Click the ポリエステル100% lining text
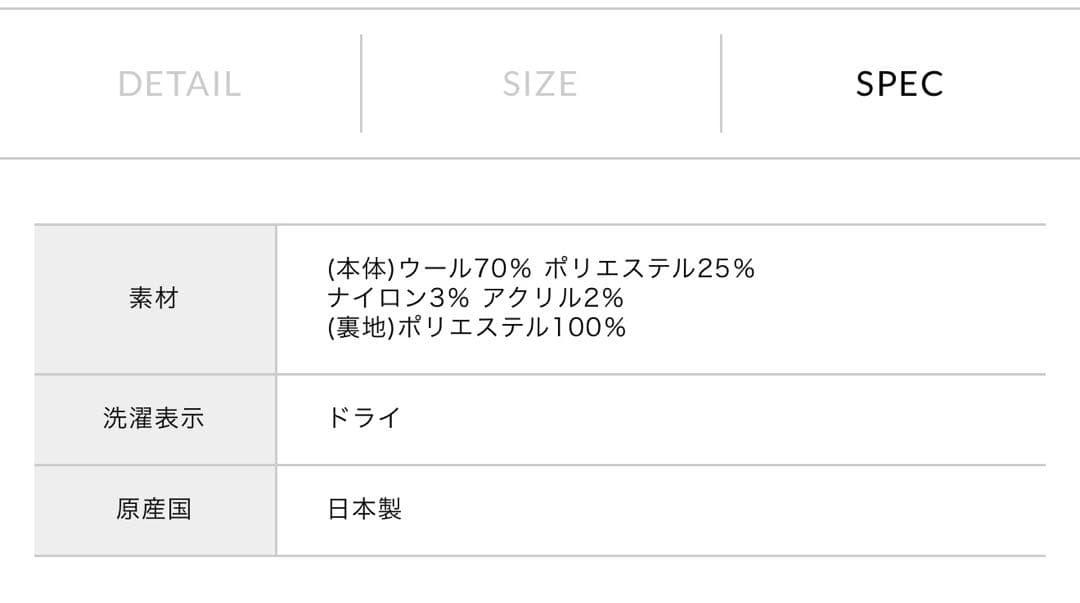Screen dimensions: 1080x603 512,328
